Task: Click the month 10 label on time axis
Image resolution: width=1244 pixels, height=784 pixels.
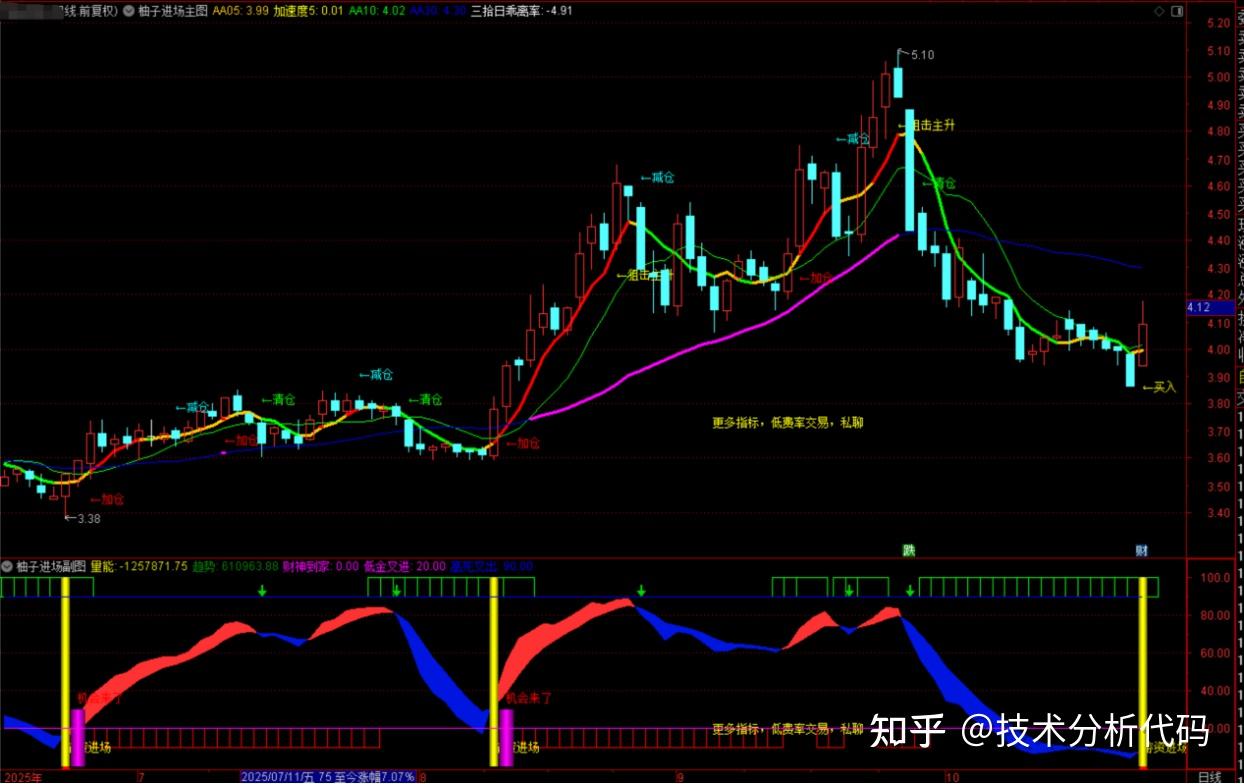Action: pos(951,777)
